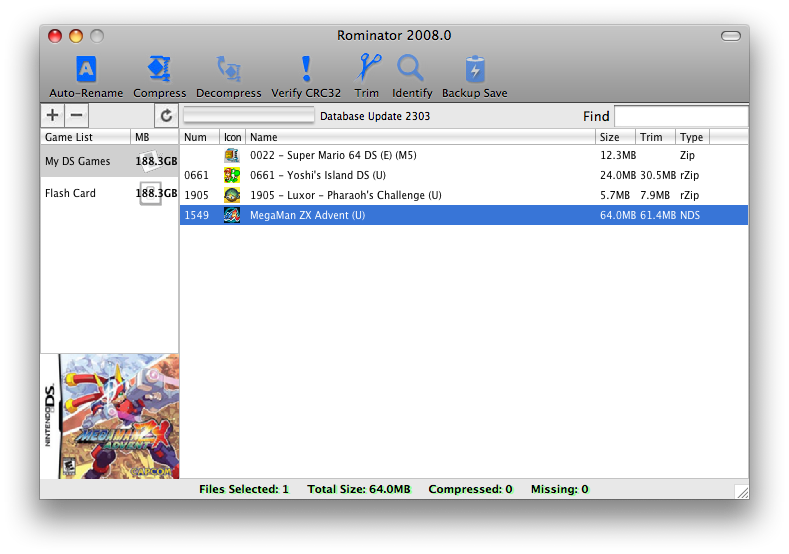Click Total Size: 64.0MB status text
Image resolution: width=789 pixels, height=554 pixels.
point(359,489)
